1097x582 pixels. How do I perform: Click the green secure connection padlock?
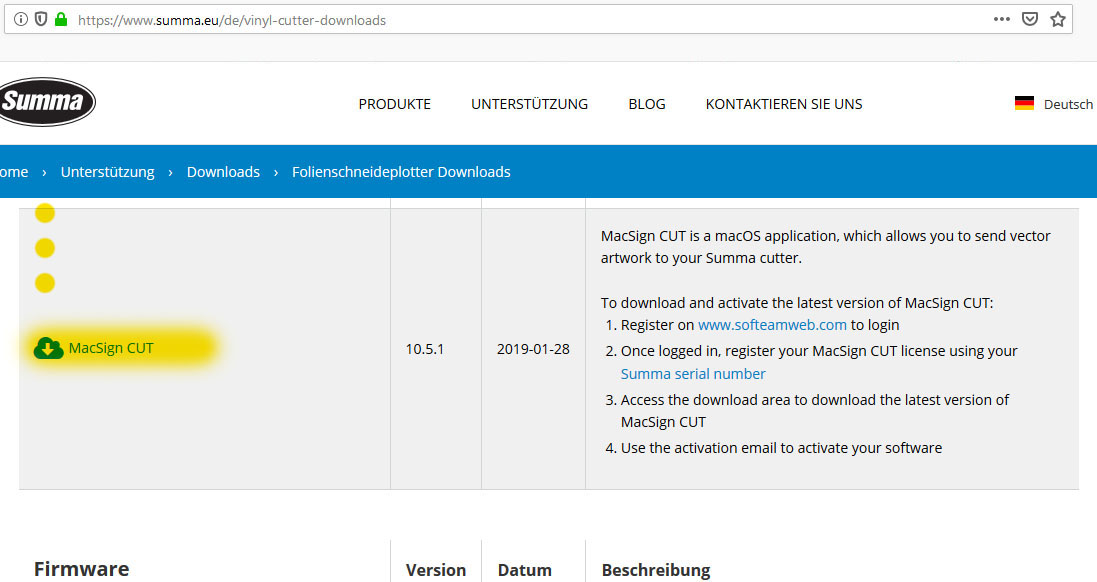pyautogui.click(x=61, y=19)
